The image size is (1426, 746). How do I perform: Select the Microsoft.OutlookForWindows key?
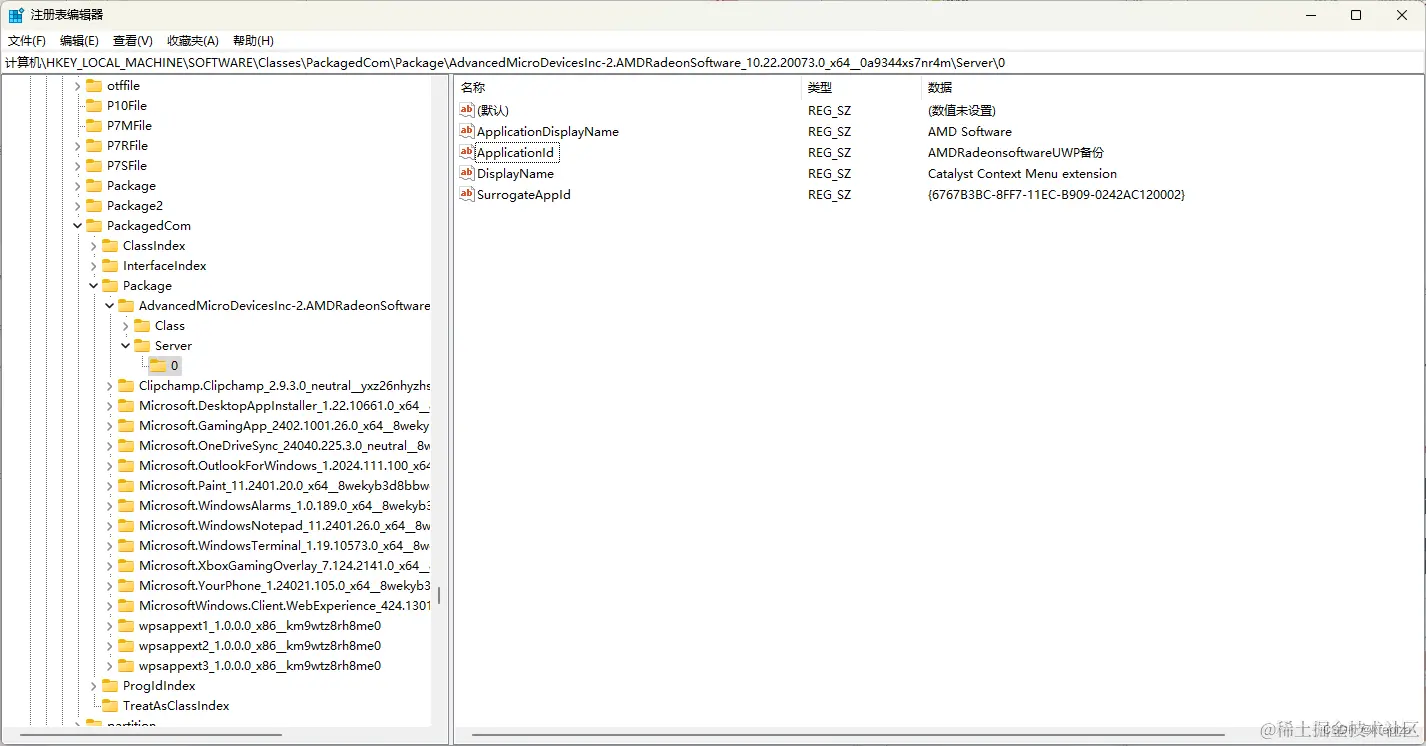pos(284,466)
